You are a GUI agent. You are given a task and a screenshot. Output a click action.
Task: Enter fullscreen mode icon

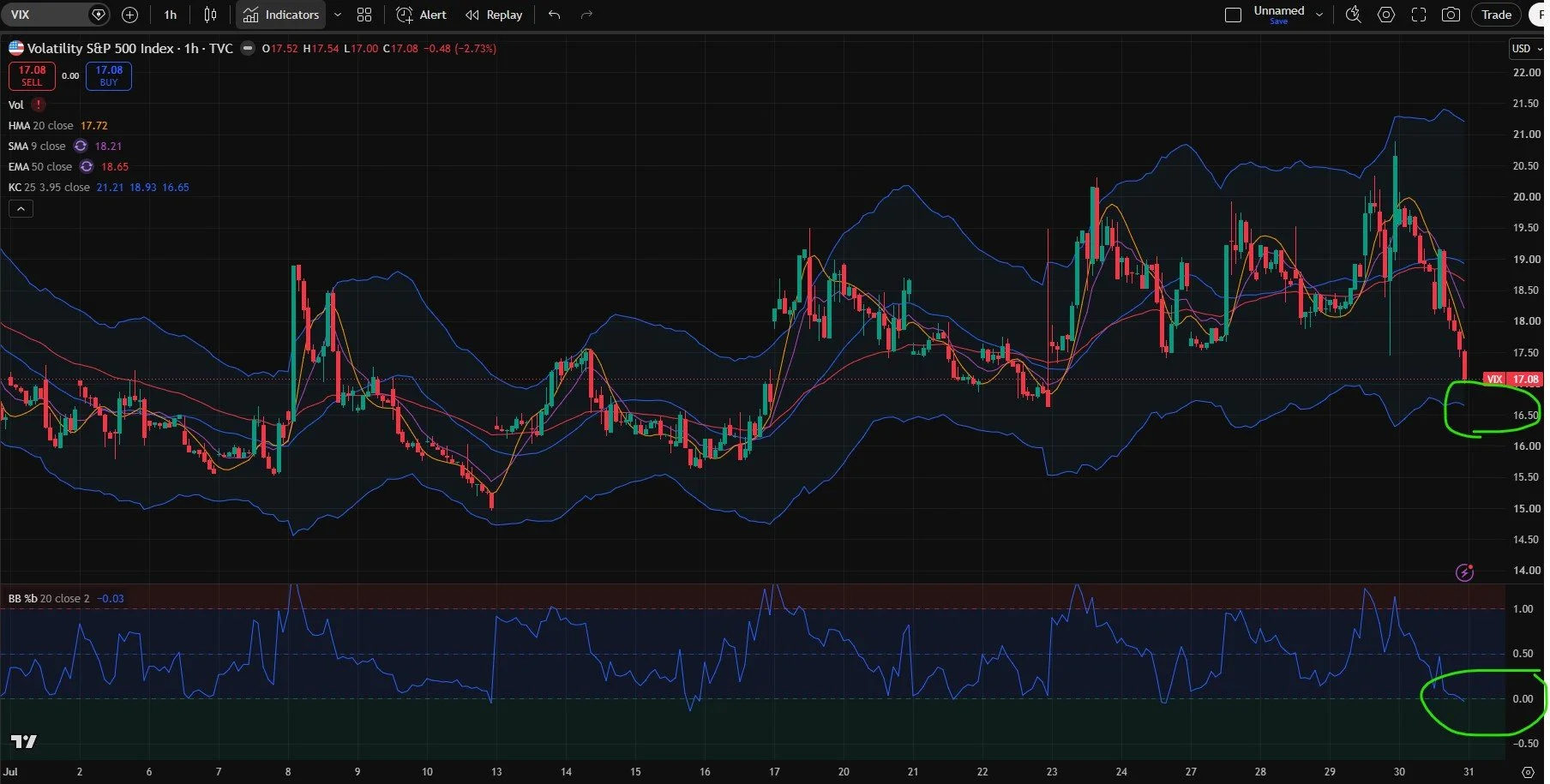(x=1419, y=15)
